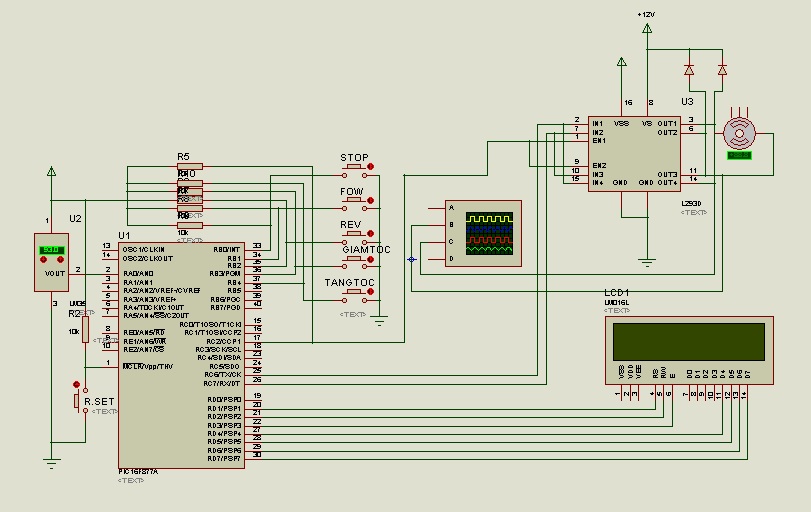Click the STOP push button symbol
Screen dimensions: 811x512
pyautogui.click(x=354, y=170)
